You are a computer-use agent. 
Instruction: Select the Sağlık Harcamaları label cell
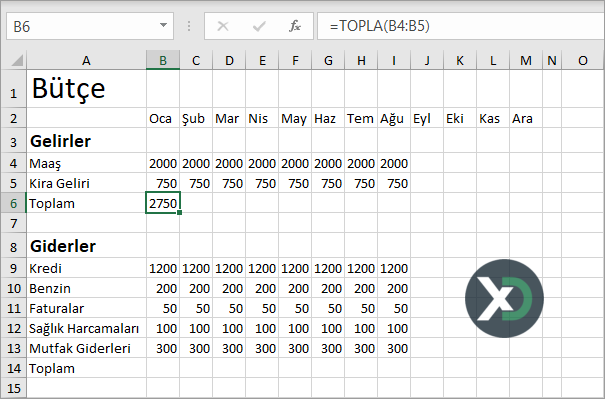click(86, 328)
